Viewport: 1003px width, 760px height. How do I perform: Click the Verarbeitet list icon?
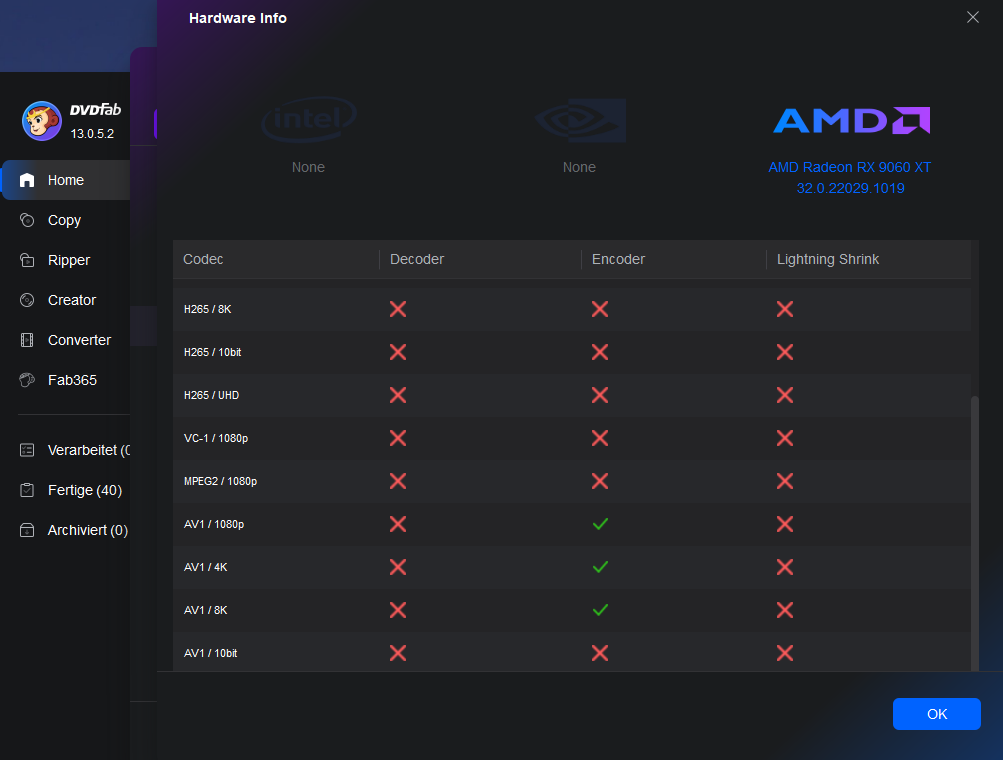pyautogui.click(x=27, y=450)
